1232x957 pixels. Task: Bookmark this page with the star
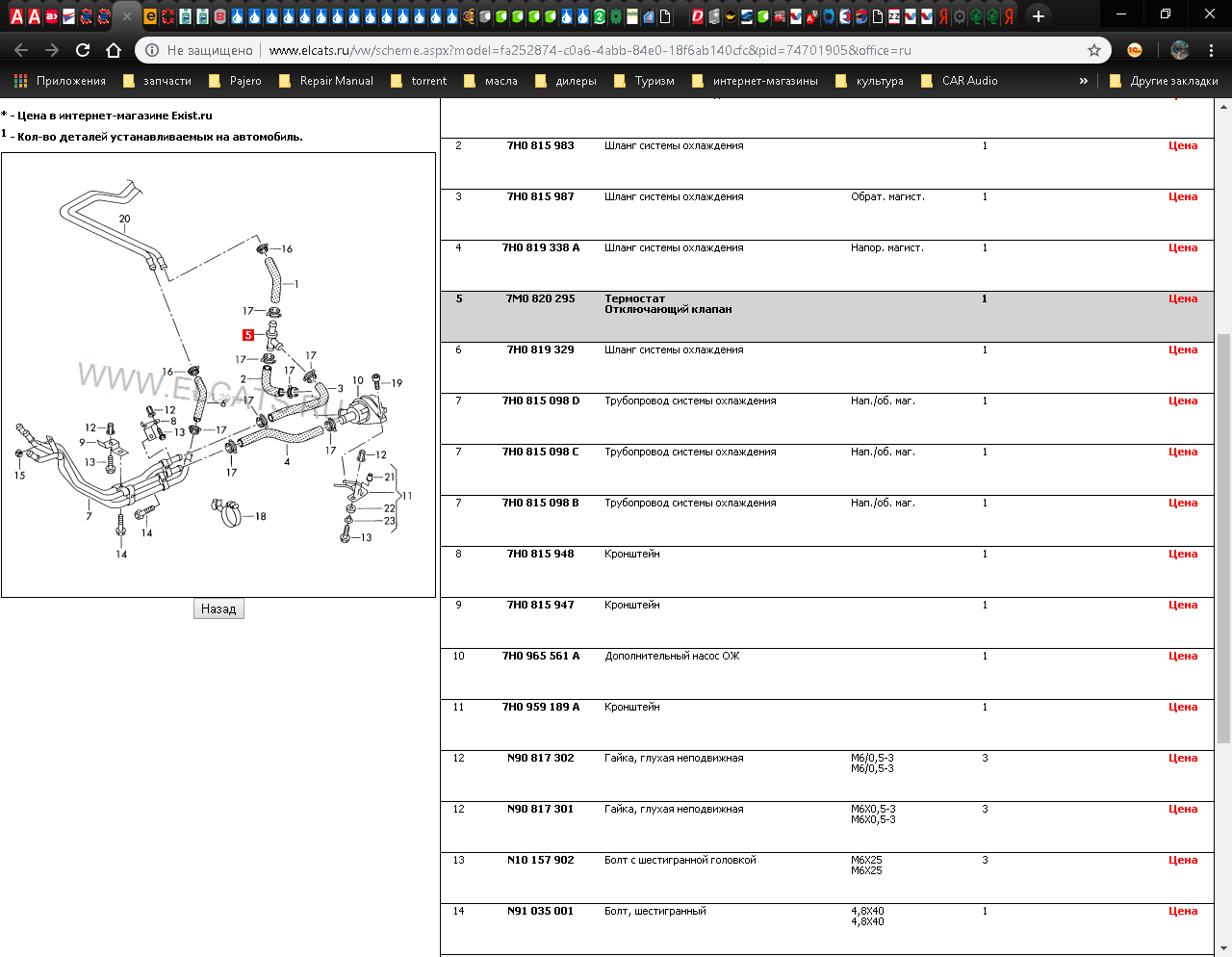pos(1094,50)
